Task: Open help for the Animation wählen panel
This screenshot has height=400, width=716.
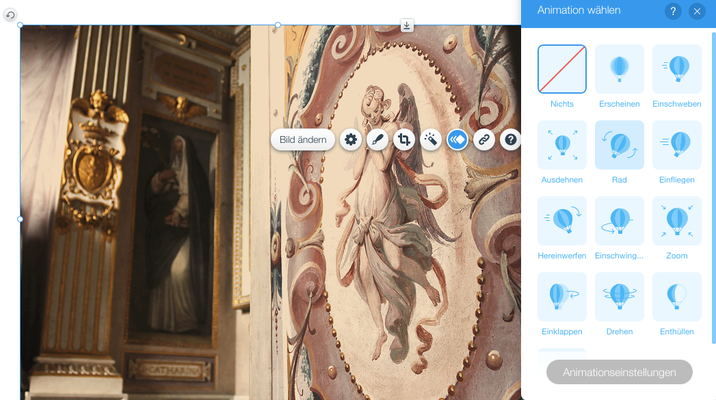Action: 673,11
